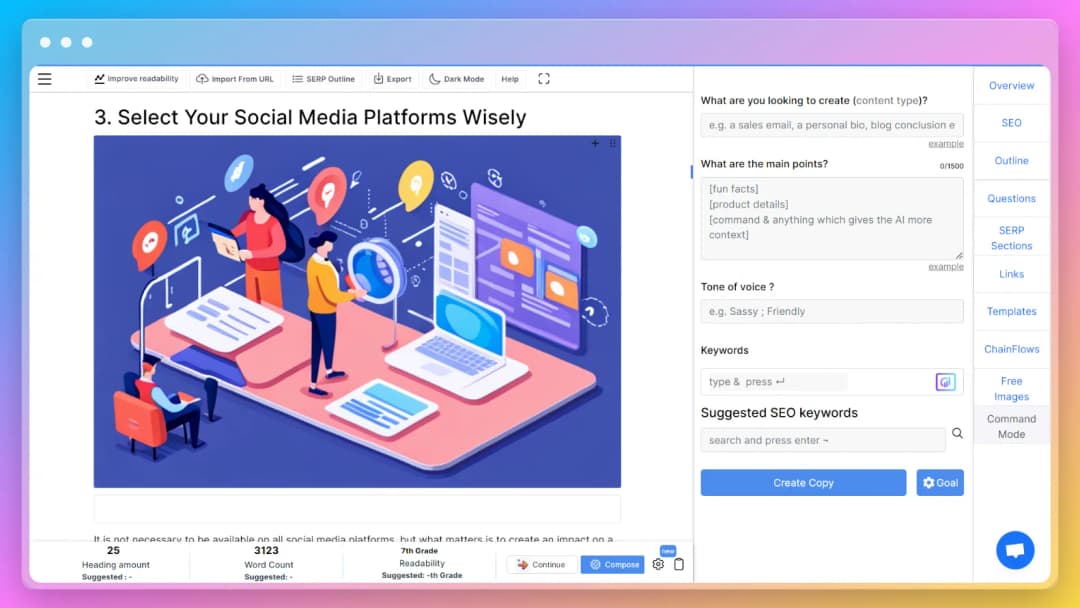The image size is (1080, 608).
Task: Select Command Mode tab
Action: (x=1011, y=426)
